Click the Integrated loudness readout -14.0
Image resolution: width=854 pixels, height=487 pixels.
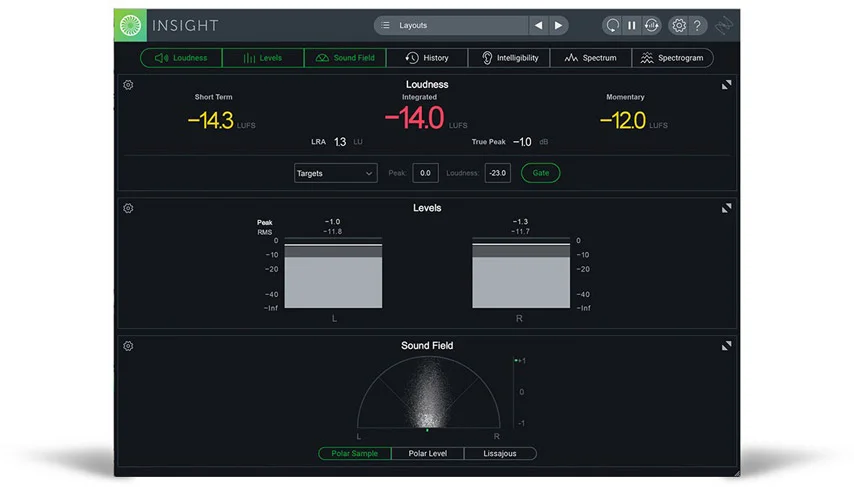tap(414, 118)
